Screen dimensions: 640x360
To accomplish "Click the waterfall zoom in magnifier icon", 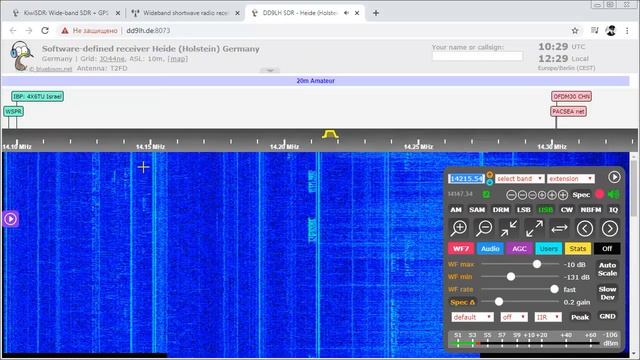I will point(459,228).
